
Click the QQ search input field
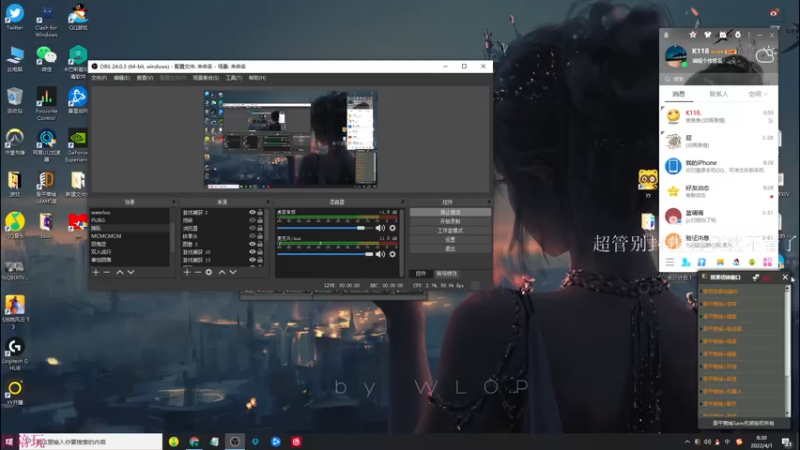click(719, 79)
